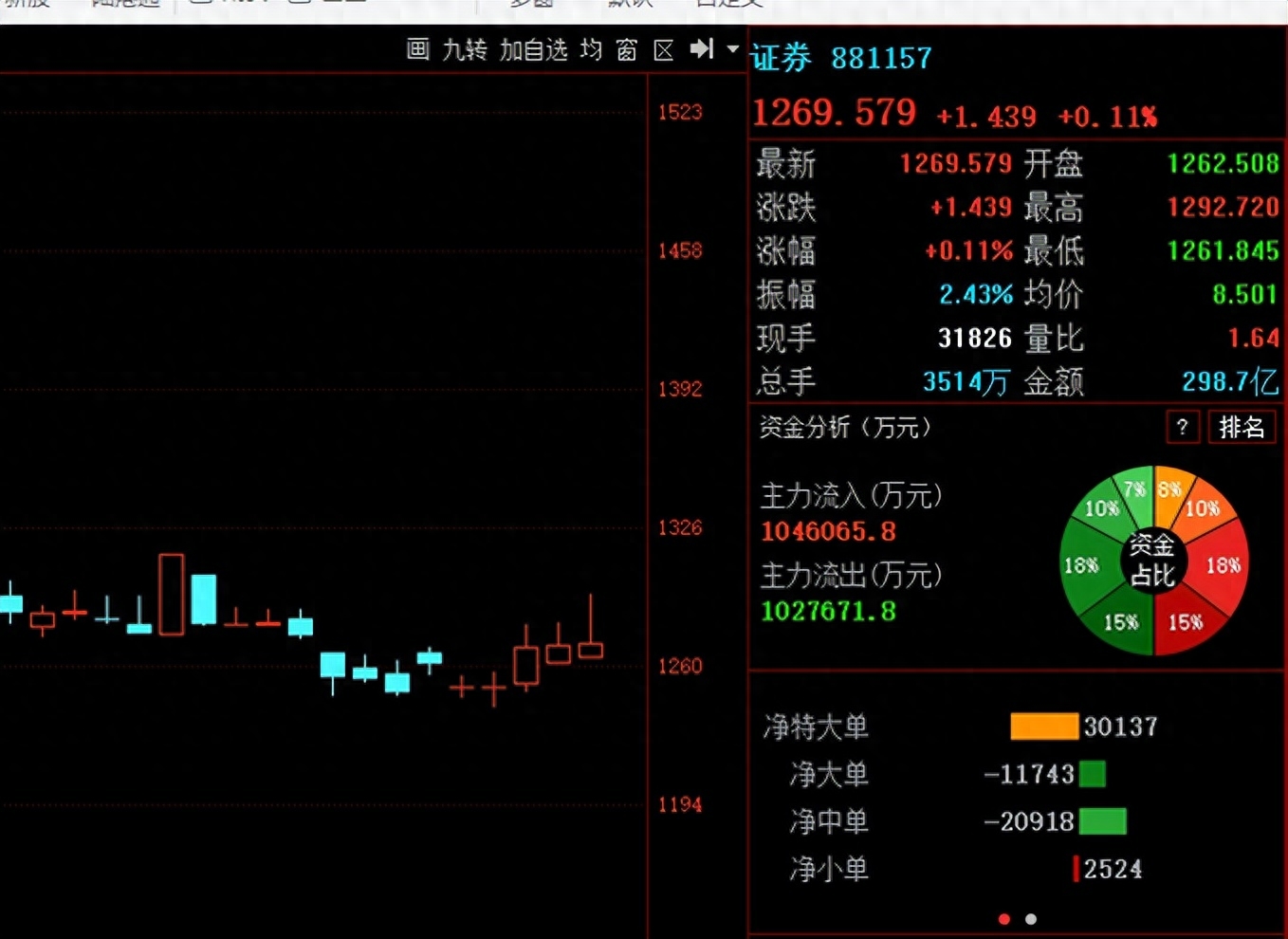This screenshot has height=939, width=1288.
Task: Open the dropdown triangle beside collapse arrow
Action: coord(732,48)
